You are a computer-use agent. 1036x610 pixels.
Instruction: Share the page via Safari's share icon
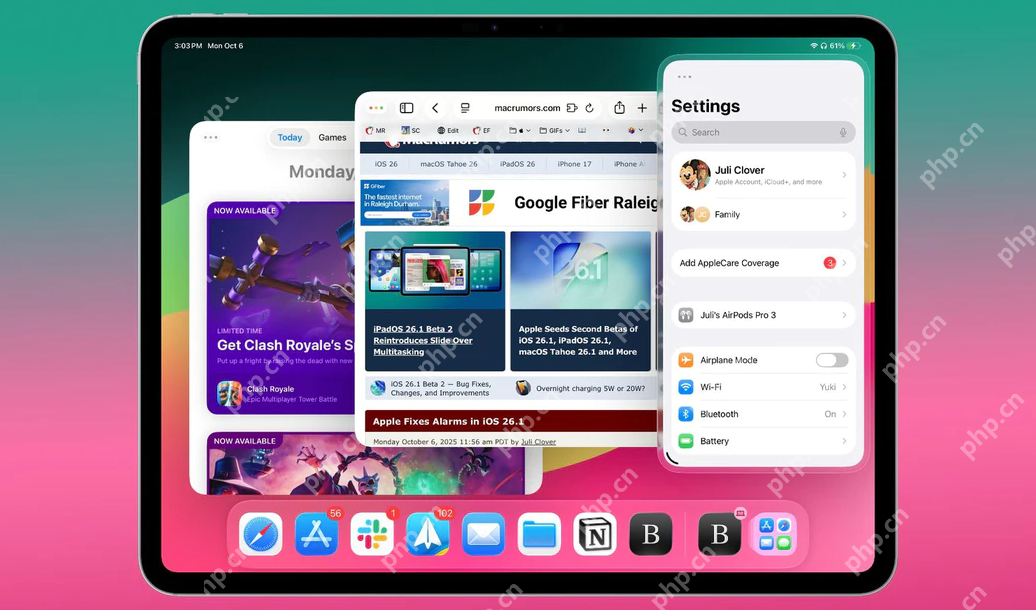(620, 107)
